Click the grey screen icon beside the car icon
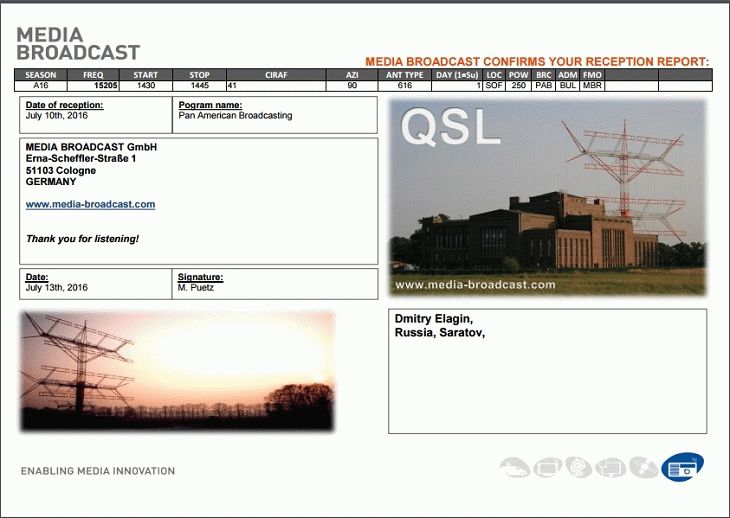This screenshot has width=730, height=518. pyautogui.click(x=548, y=467)
